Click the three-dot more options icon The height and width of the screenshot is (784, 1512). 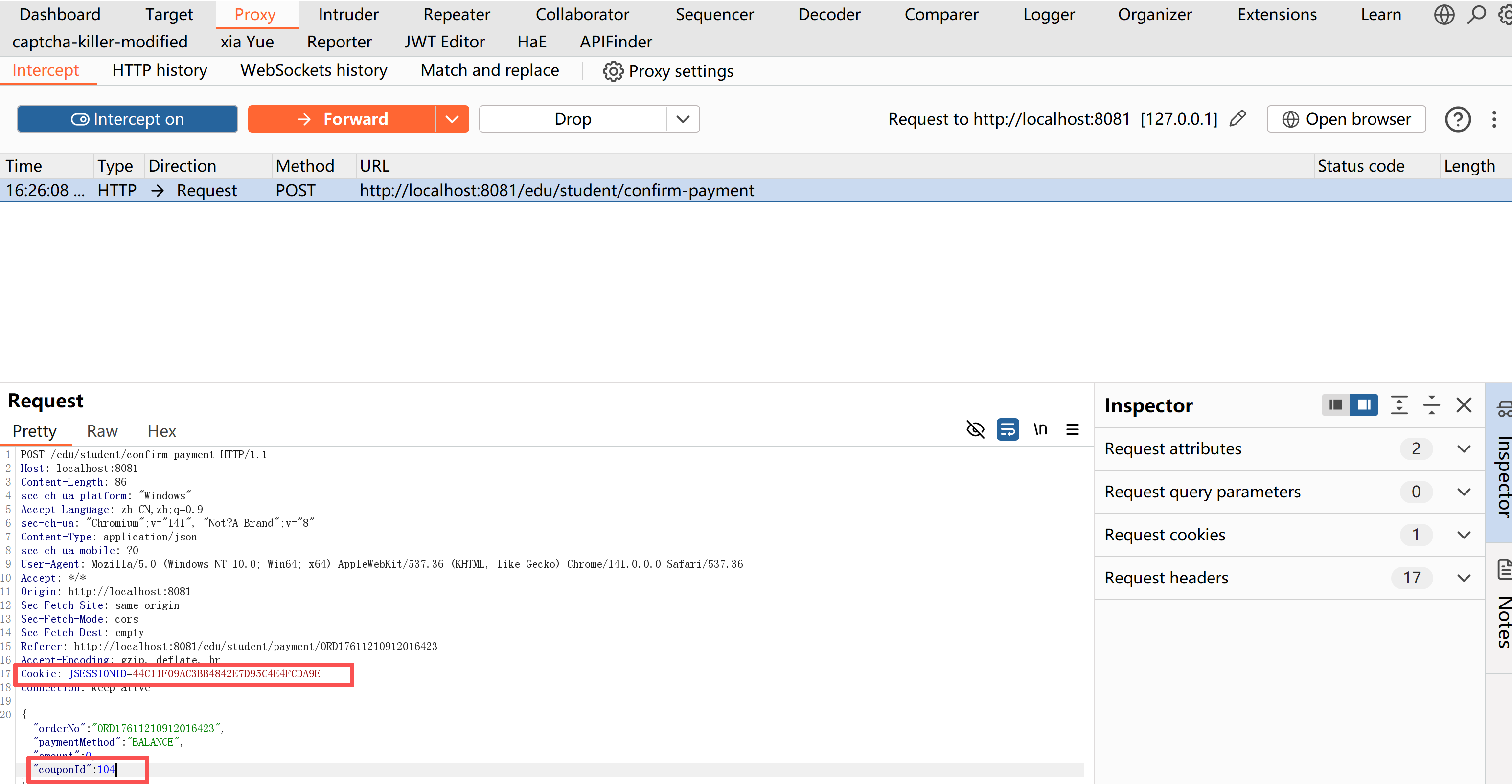point(1494,119)
